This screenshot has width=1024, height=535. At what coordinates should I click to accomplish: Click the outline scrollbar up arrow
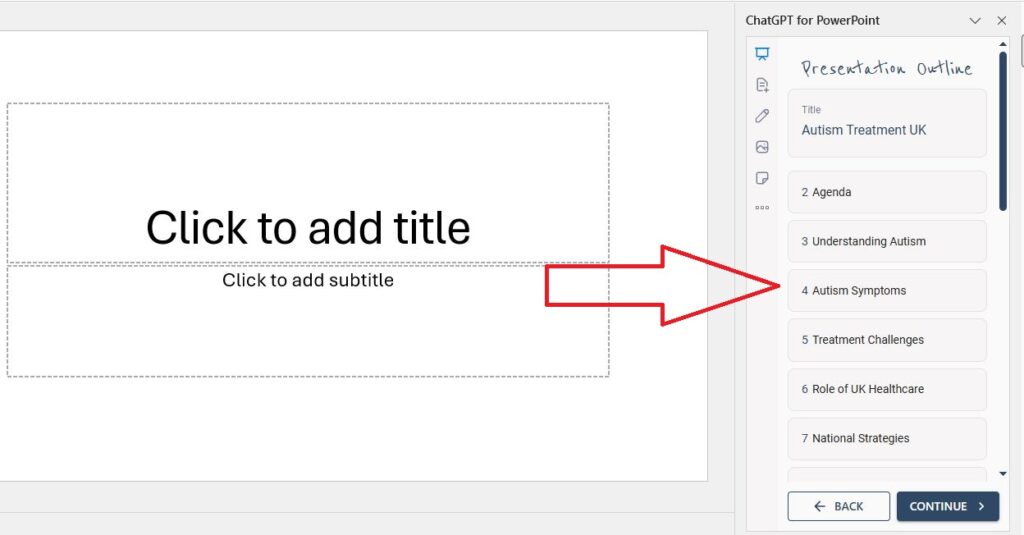click(1003, 44)
